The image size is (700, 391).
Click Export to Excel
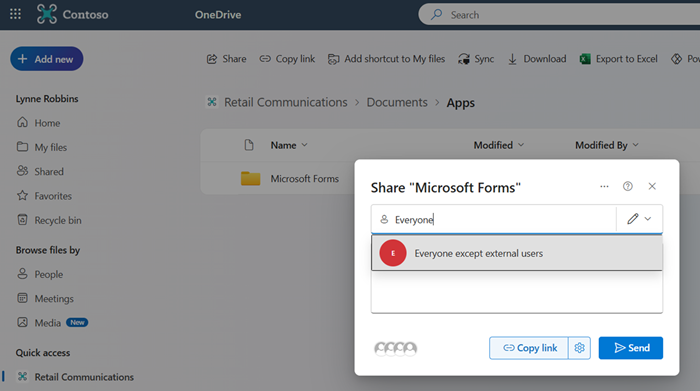tap(618, 59)
